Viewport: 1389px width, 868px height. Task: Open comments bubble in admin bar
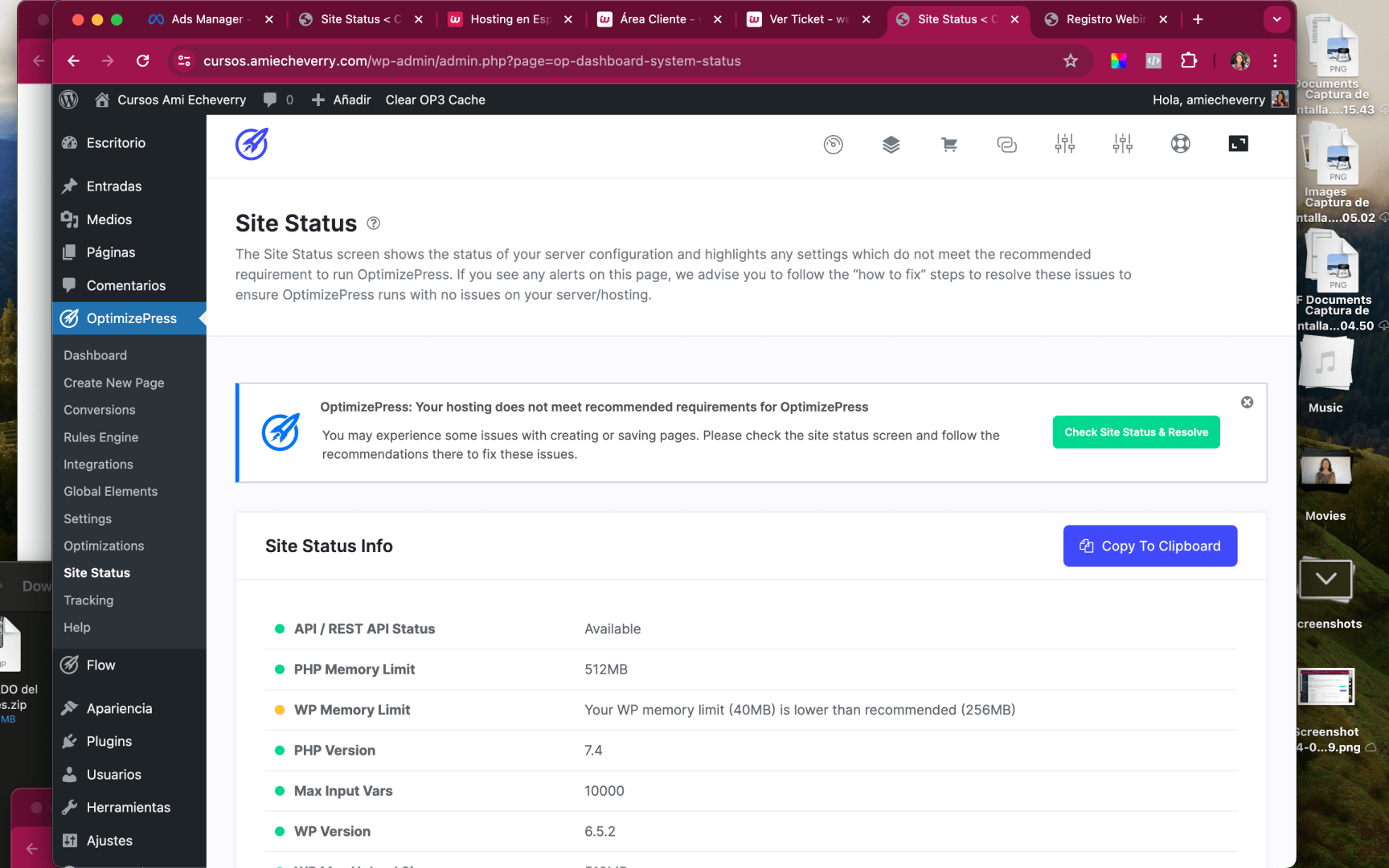278,100
